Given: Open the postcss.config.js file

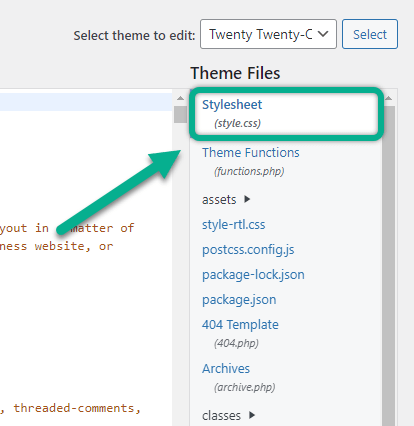Looking at the screenshot, I should point(248,250).
